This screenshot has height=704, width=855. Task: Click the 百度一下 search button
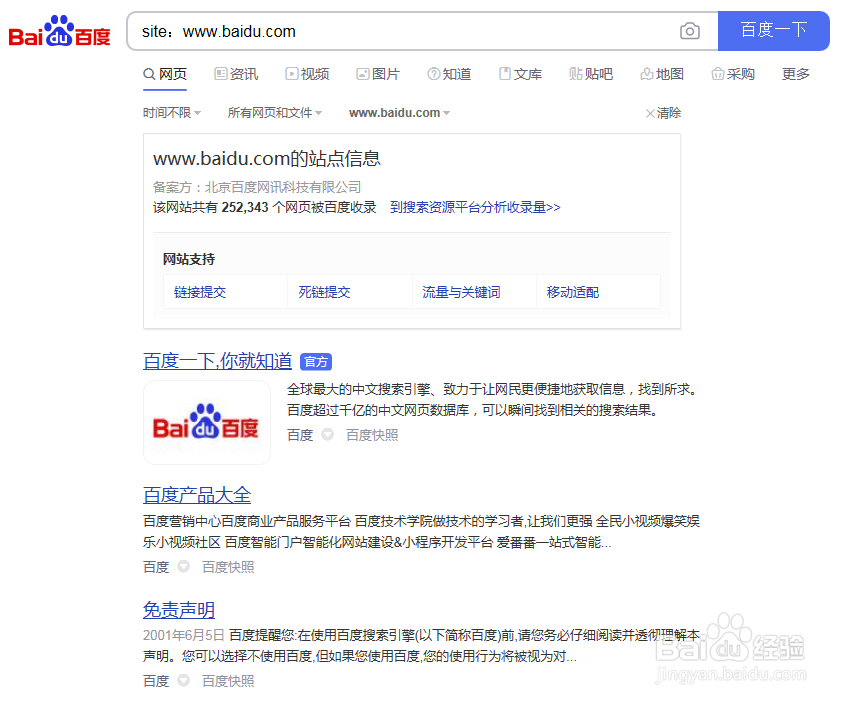(x=773, y=31)
